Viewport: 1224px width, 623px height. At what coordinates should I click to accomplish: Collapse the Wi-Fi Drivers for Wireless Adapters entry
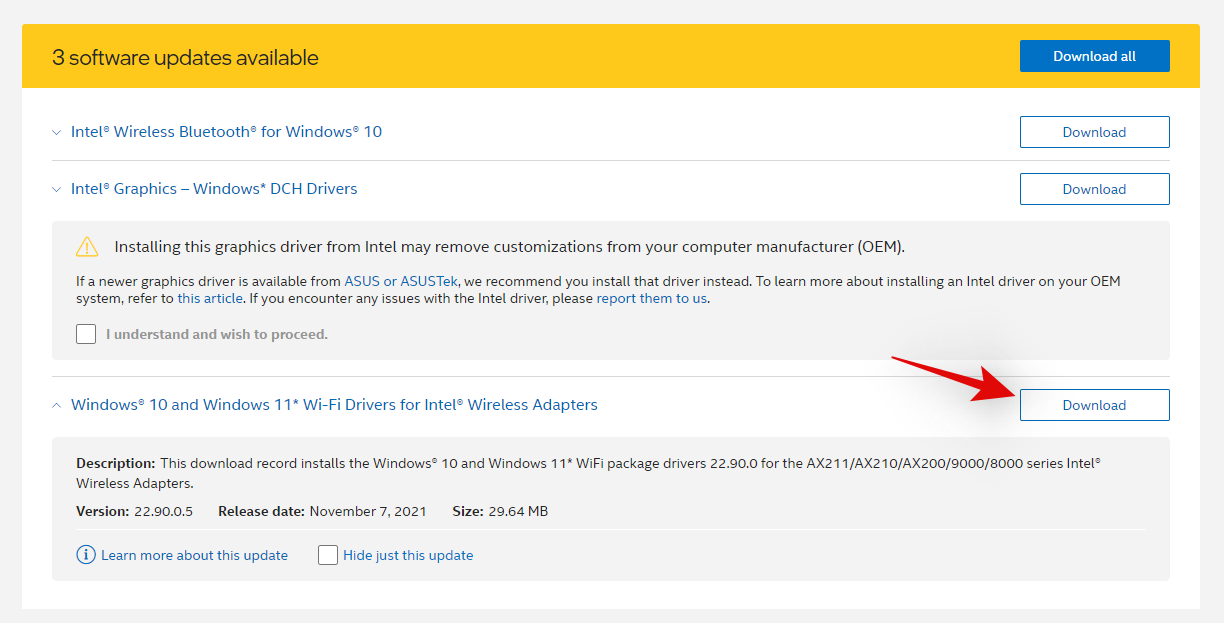(57, 404)
